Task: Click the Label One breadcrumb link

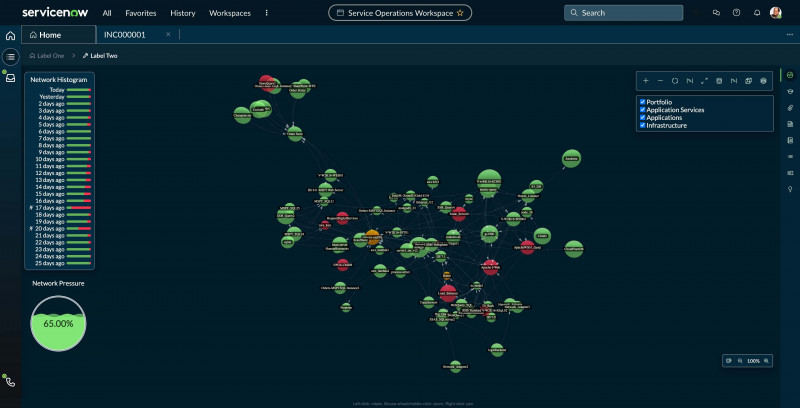Action: pyautogui.click(x=51, y=56)
